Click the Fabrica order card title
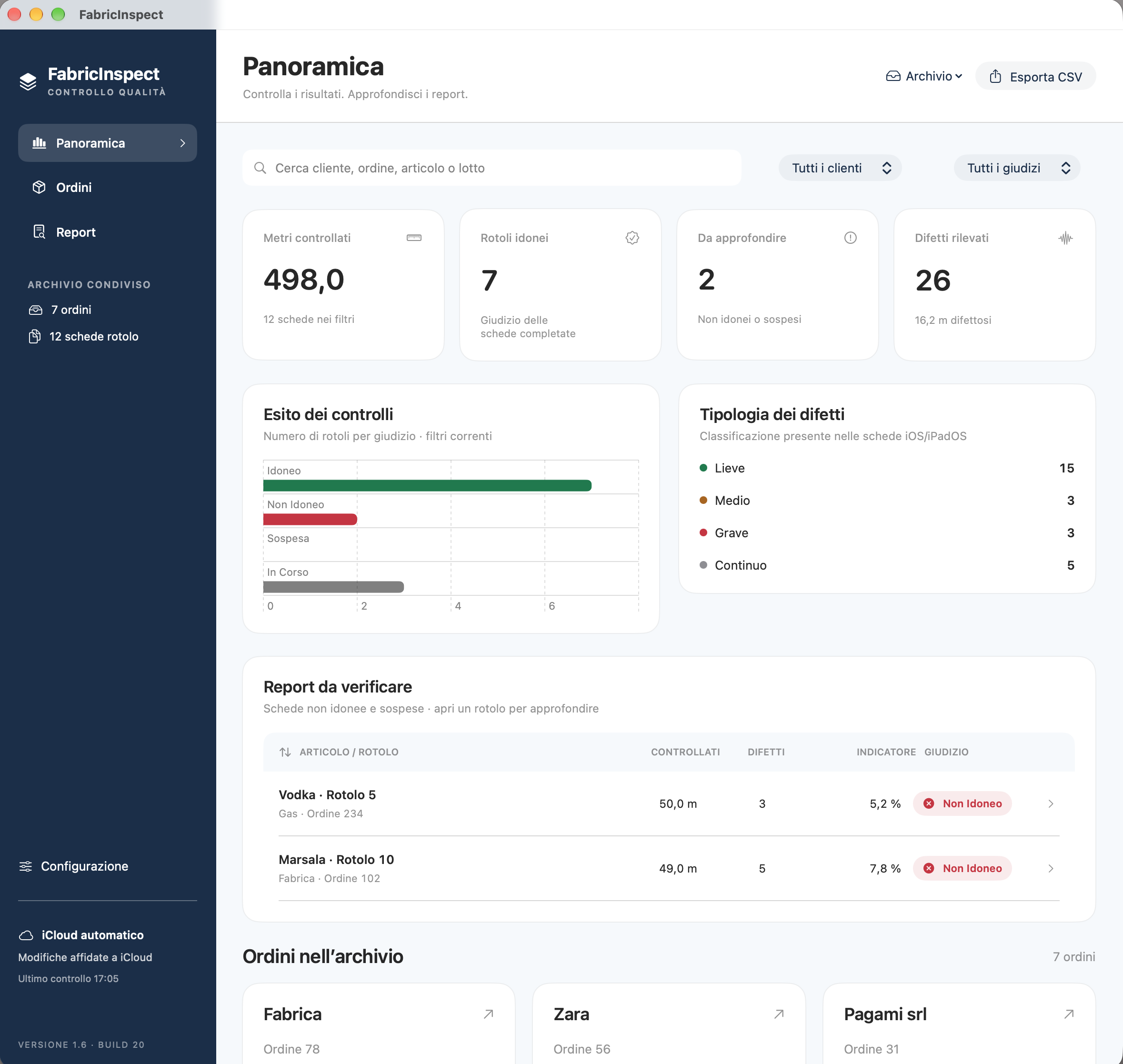Screen dimensions: 1123x1064 [293, 1014]
